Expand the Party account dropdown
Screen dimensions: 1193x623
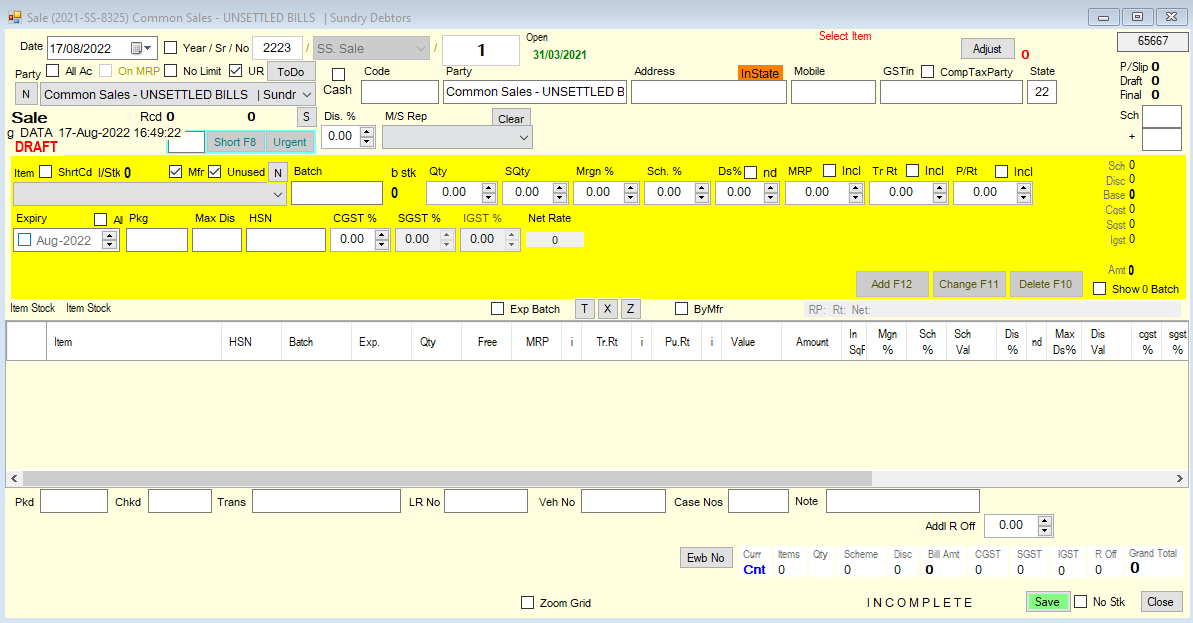coord(307,94)
